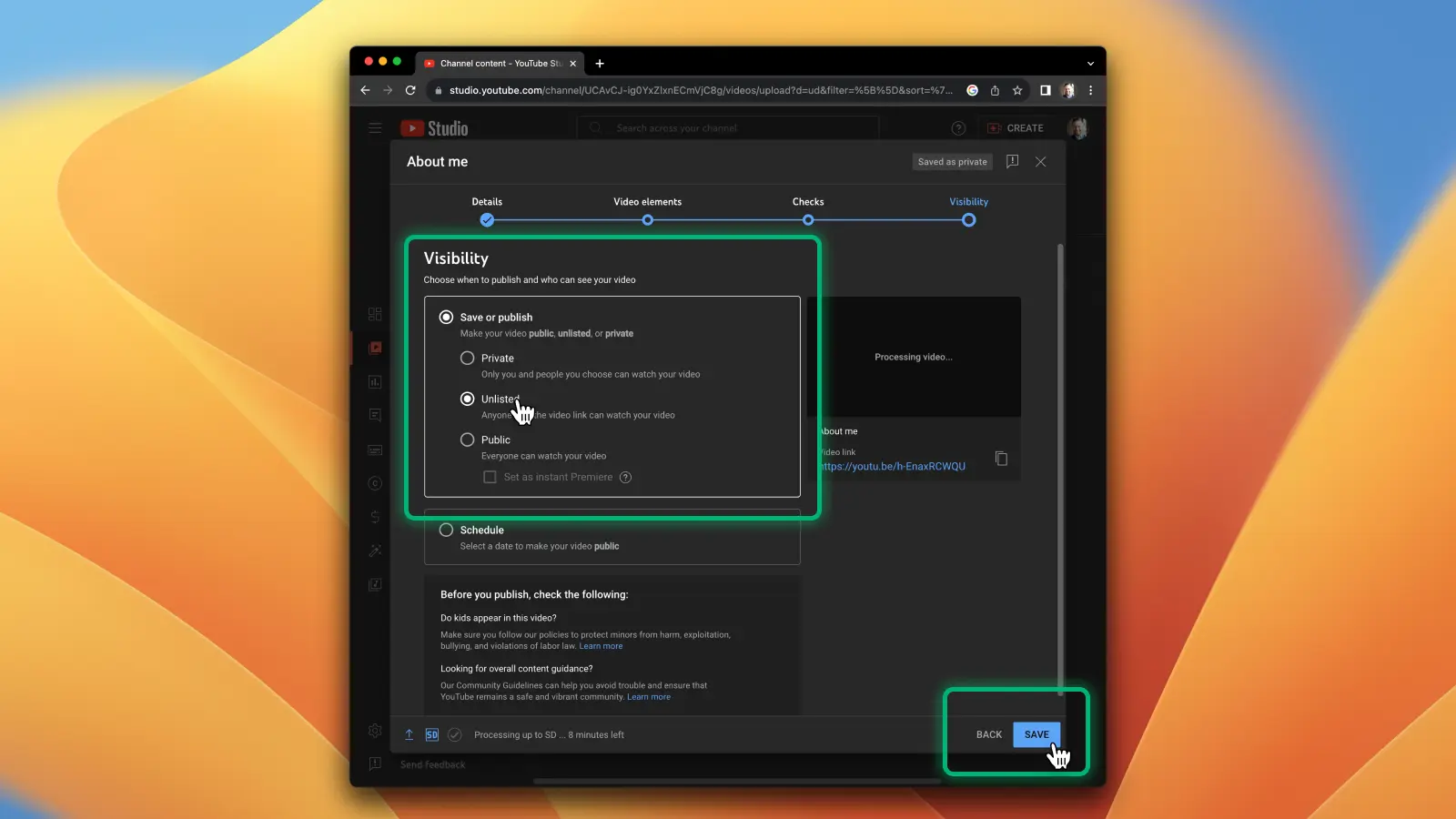
Task: Click the Send feedback text link
Action: click(x=433, y=765)
